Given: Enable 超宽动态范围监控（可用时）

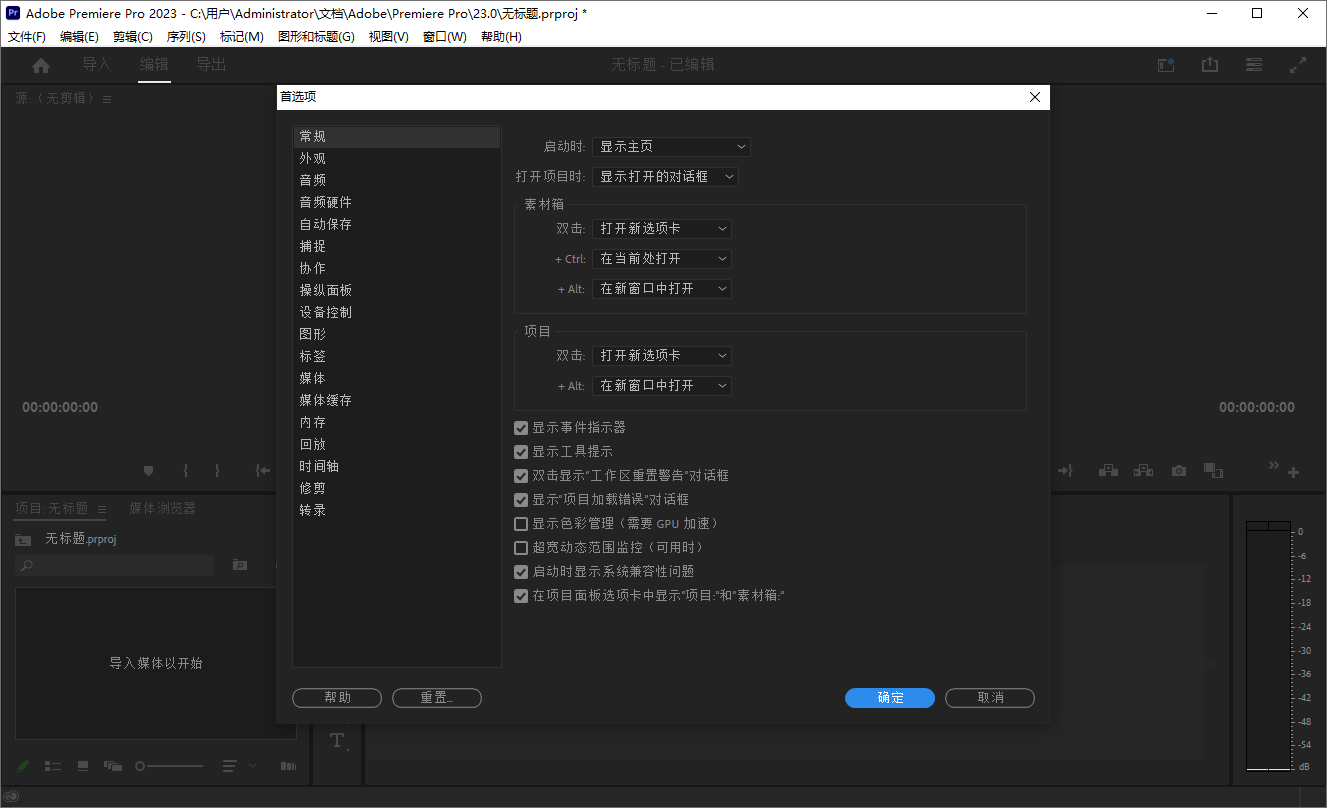Looking at the screenshot, I should pyautogui.click(x=520, y=547).
